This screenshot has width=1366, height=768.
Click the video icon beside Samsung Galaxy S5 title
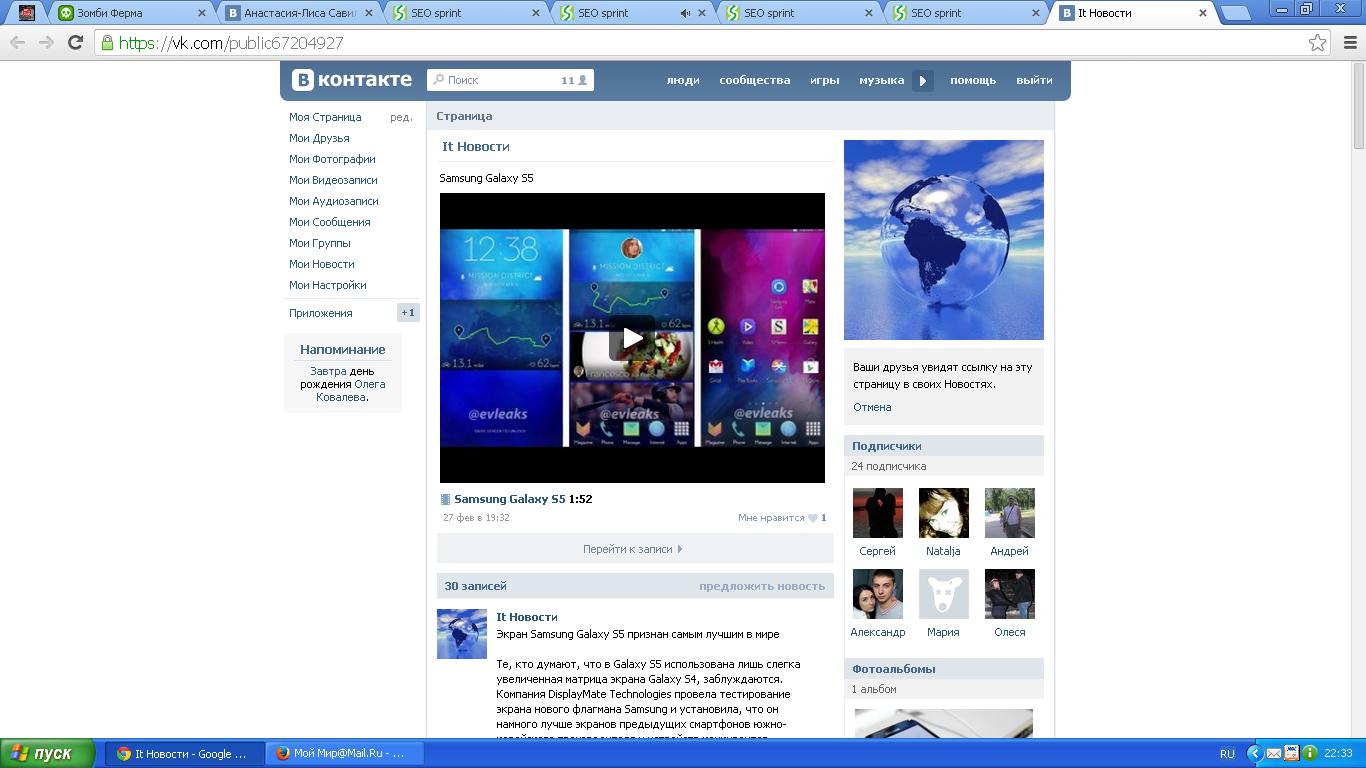pyautogui.click(x=446, y=499)
